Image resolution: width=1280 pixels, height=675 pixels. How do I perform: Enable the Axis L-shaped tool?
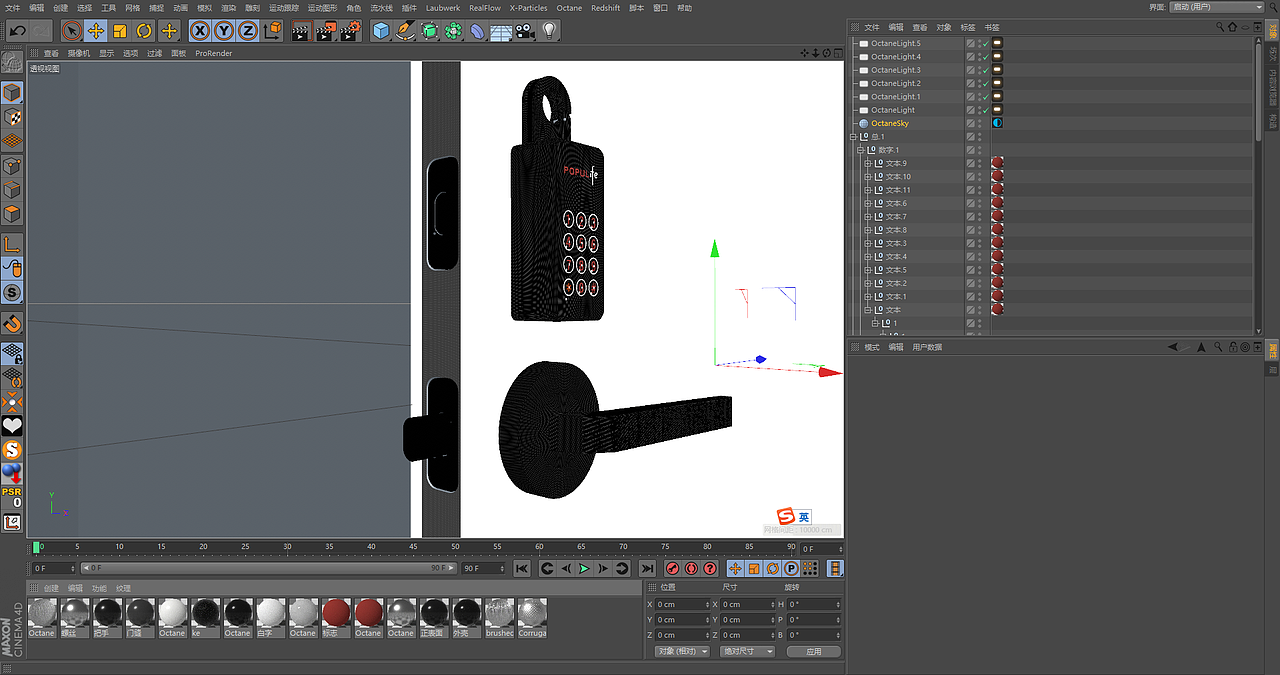[12, 244]
